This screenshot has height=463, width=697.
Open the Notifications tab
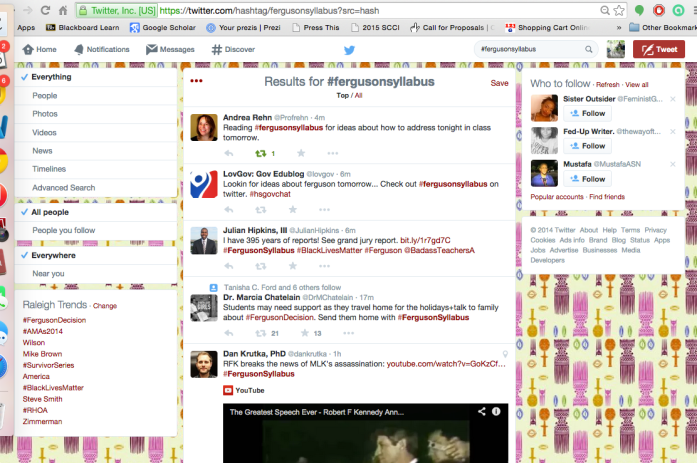[x=102, y=49]
